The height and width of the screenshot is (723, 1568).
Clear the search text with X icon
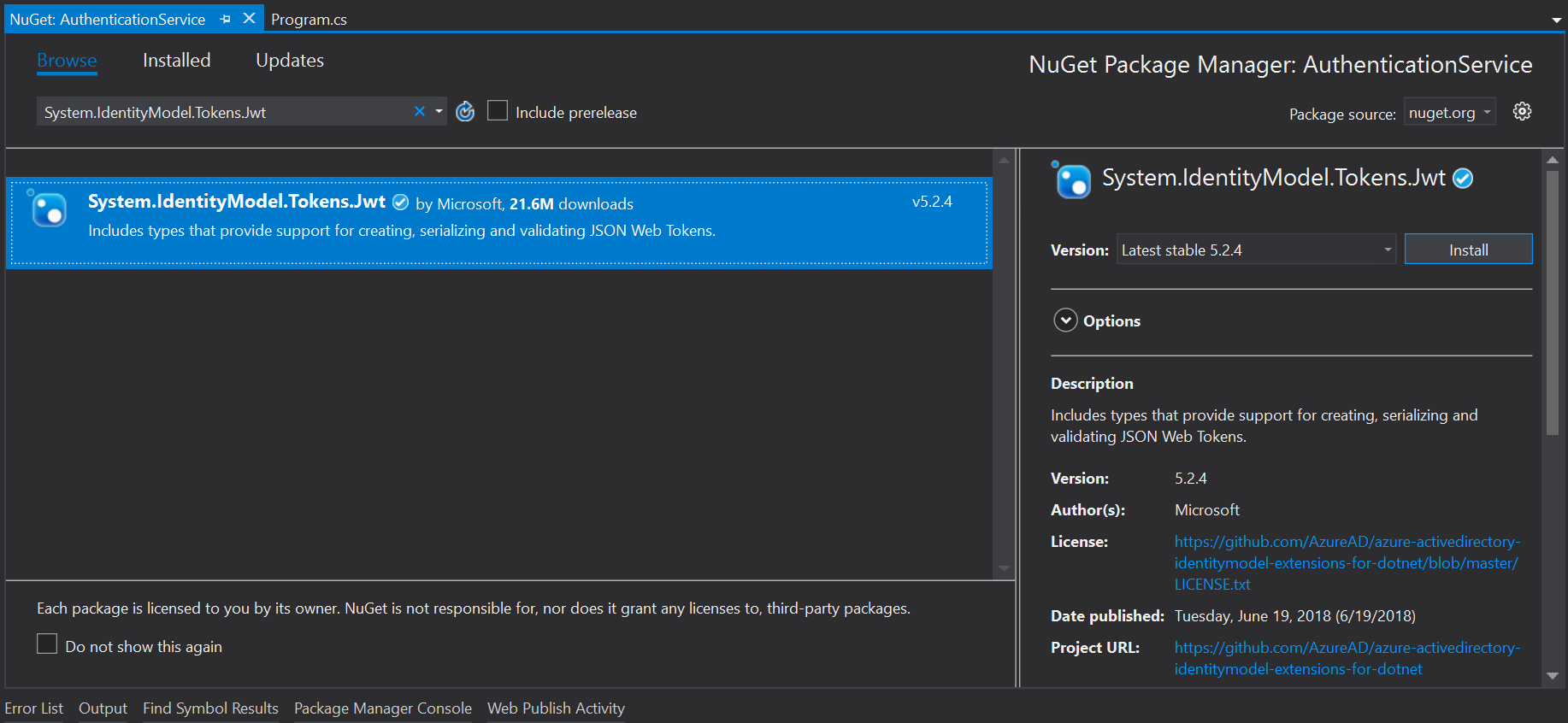point(420,111)
